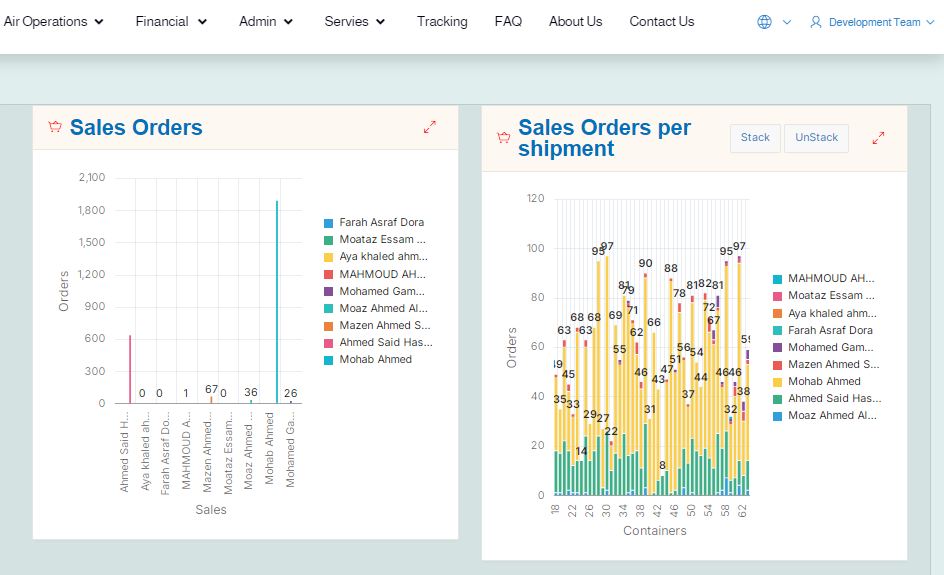
Task: Toggle Farah Asraf Dora series in Sales Orders legend
Action: (382, 223)
